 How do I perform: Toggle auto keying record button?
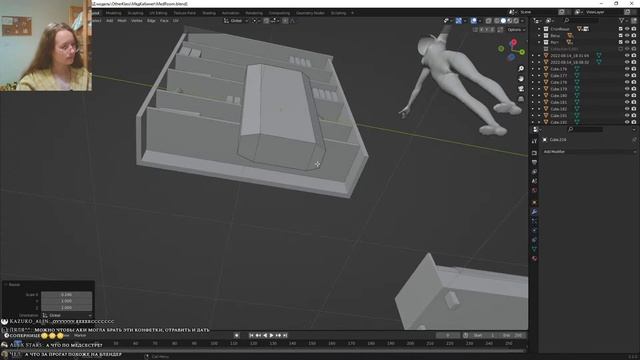(236, 335)
